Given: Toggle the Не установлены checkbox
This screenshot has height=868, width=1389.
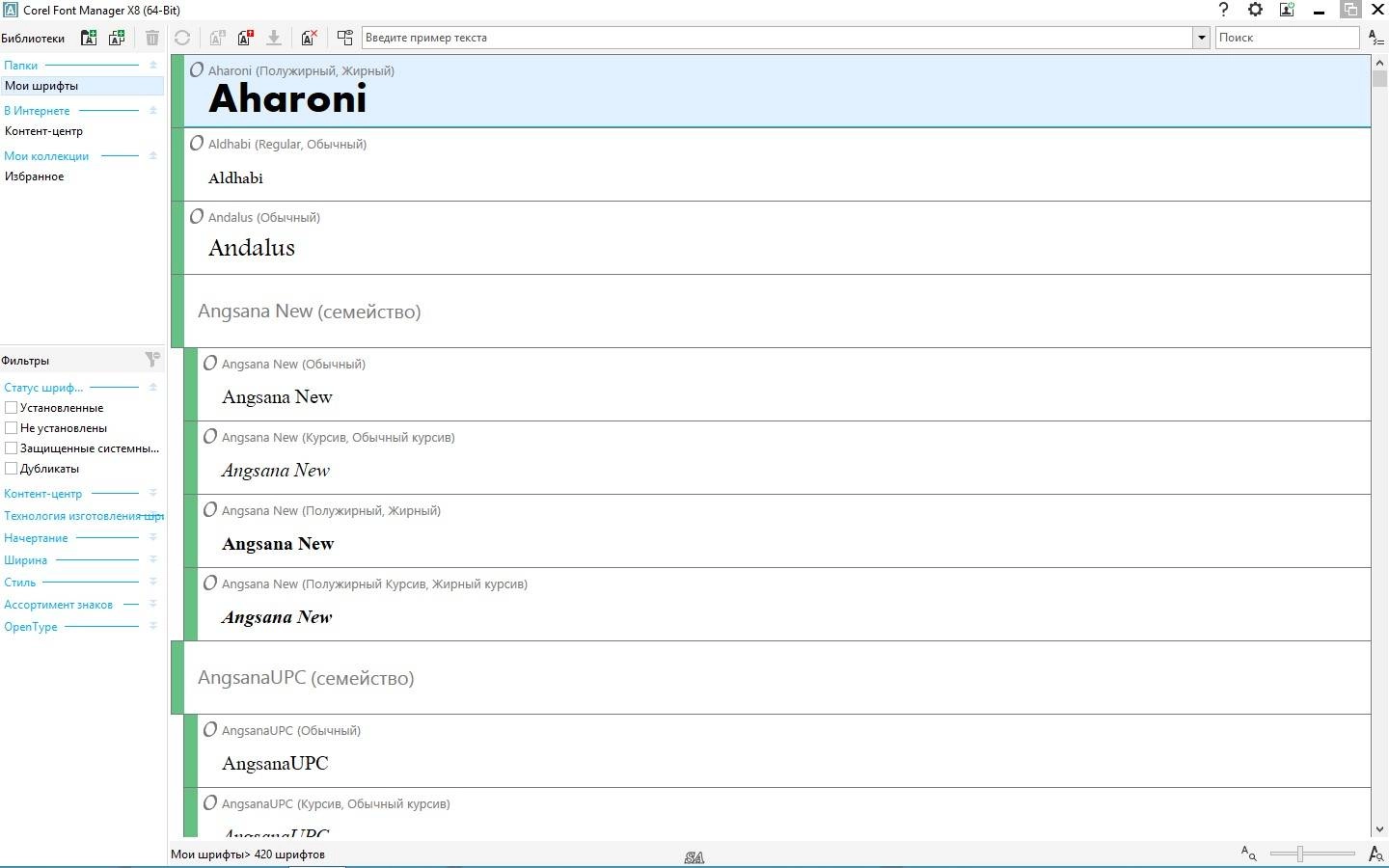Looking at the screenshot, I should coord(11,427).
